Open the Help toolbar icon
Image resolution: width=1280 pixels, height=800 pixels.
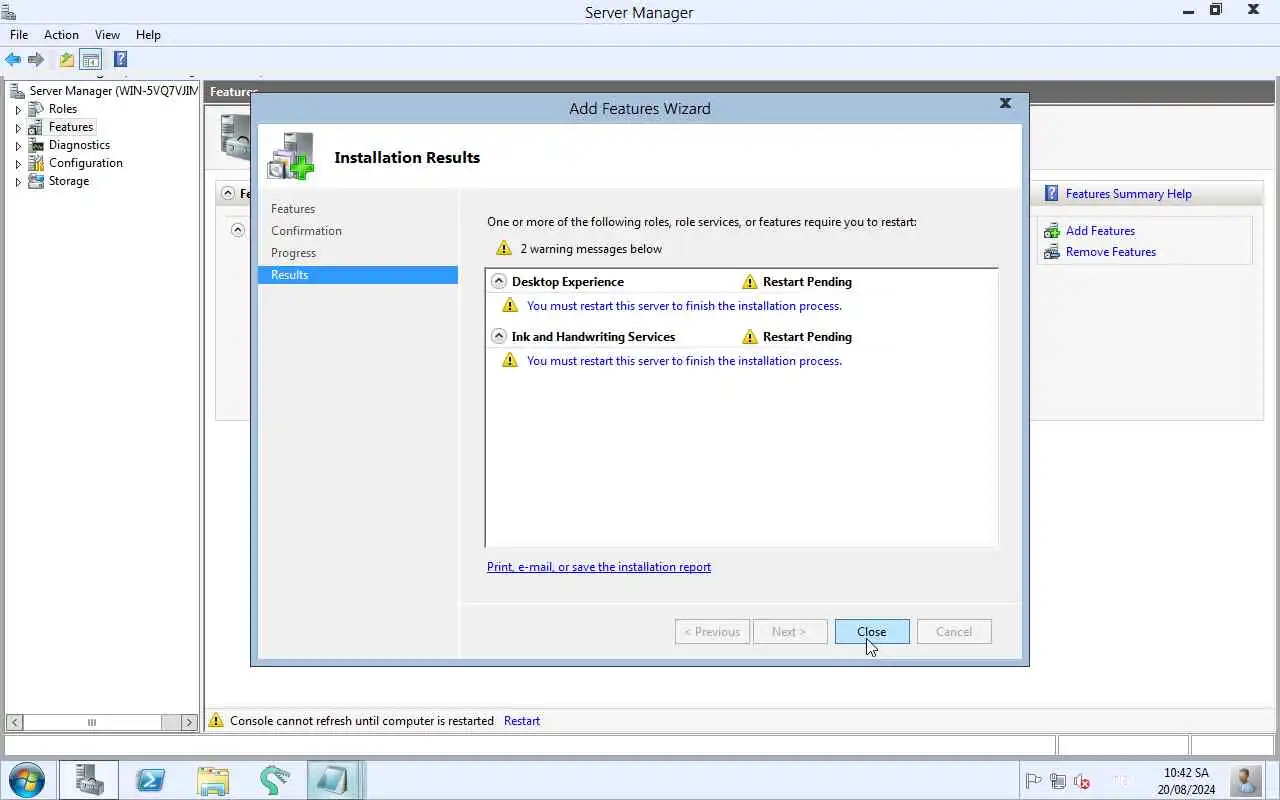120,60
